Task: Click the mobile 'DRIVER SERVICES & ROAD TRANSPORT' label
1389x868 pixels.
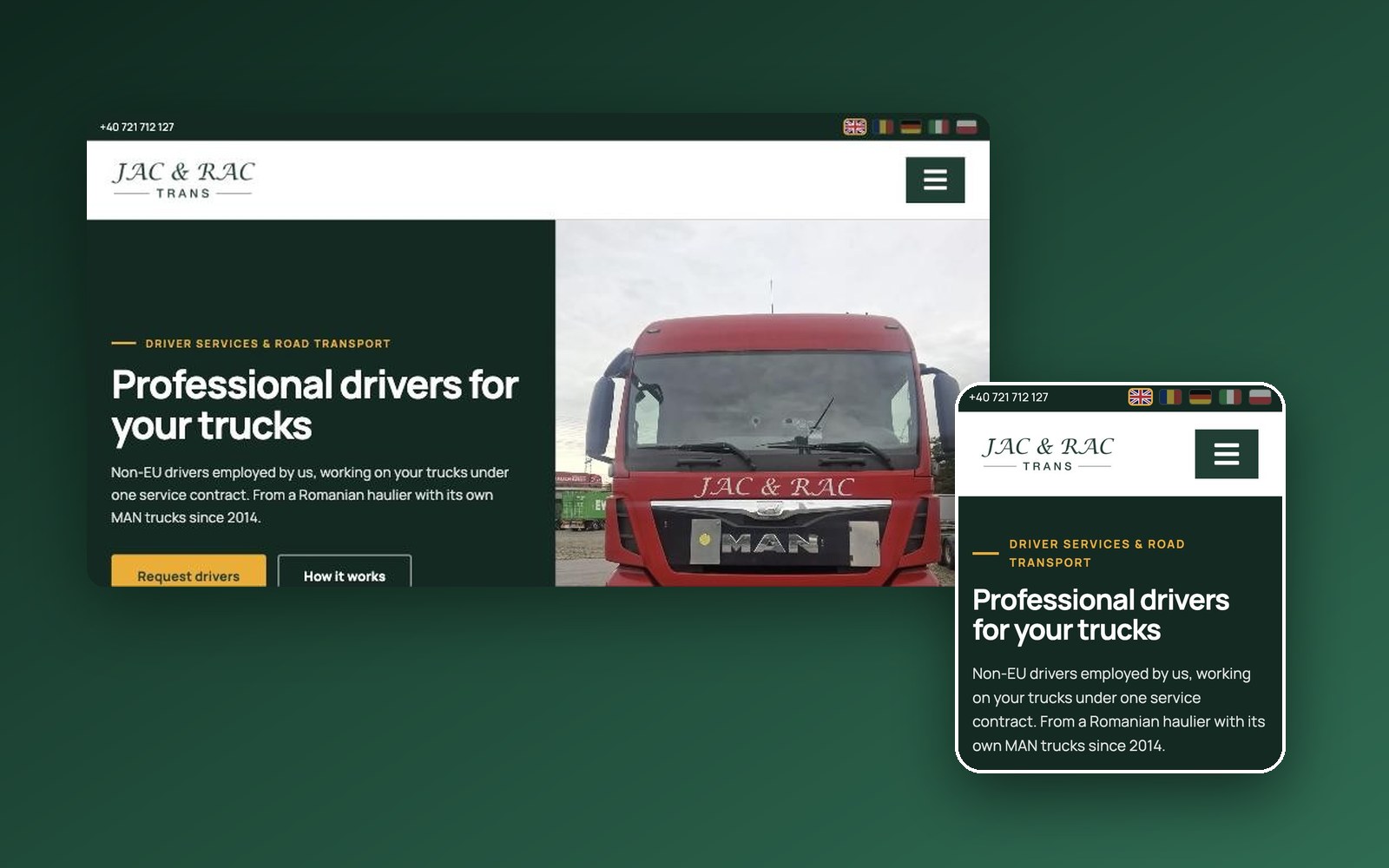Action: pos(1096,553)
